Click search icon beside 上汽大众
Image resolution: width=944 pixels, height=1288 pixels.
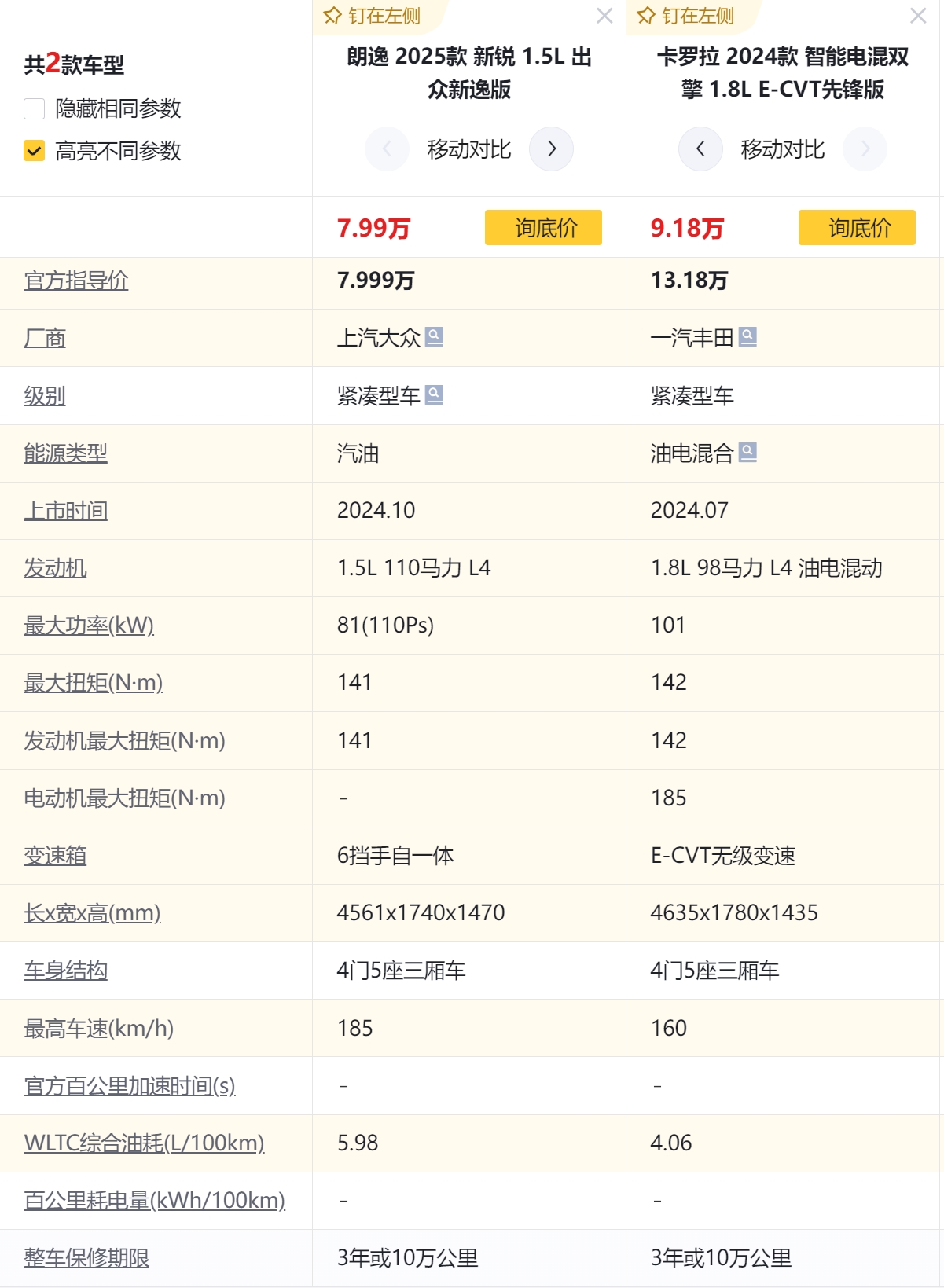(434, 336)
